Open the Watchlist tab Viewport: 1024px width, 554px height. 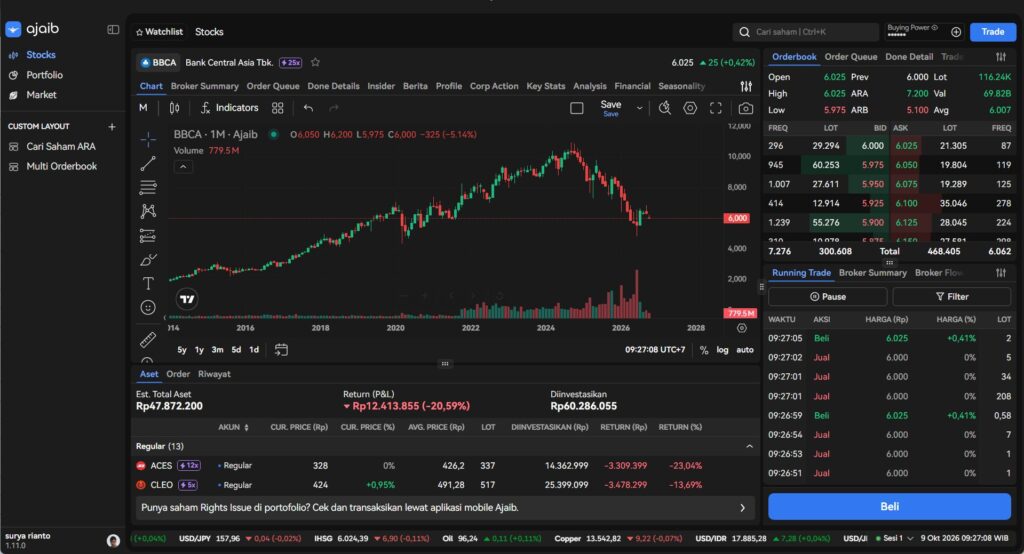pos(159,31)
